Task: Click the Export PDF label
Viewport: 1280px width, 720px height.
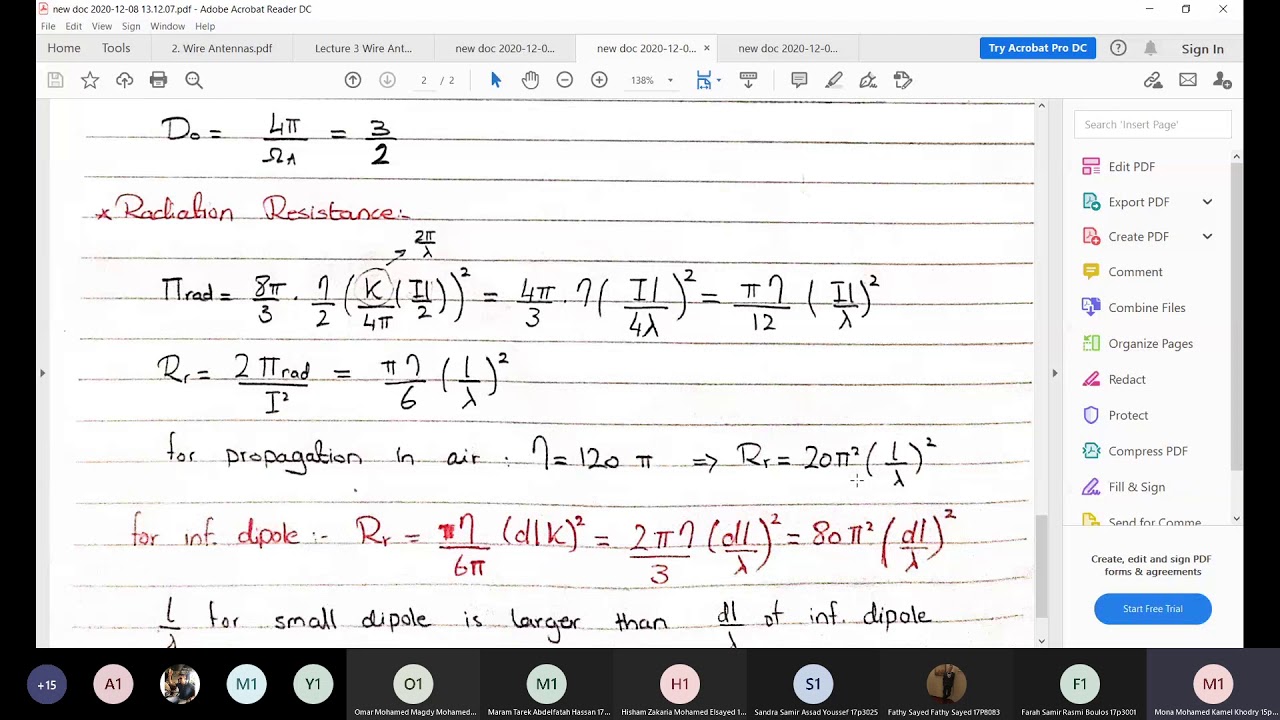Action: pos(1139,202)
